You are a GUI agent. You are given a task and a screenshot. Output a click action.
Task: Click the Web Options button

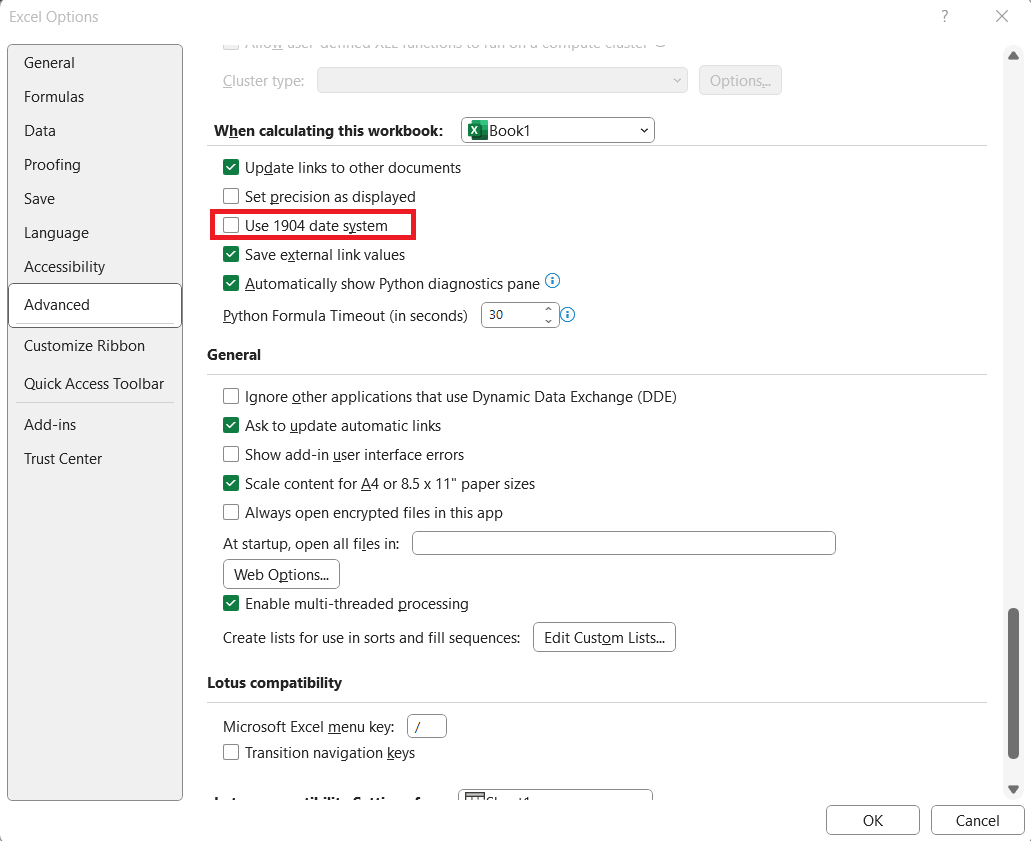point(281,574)
